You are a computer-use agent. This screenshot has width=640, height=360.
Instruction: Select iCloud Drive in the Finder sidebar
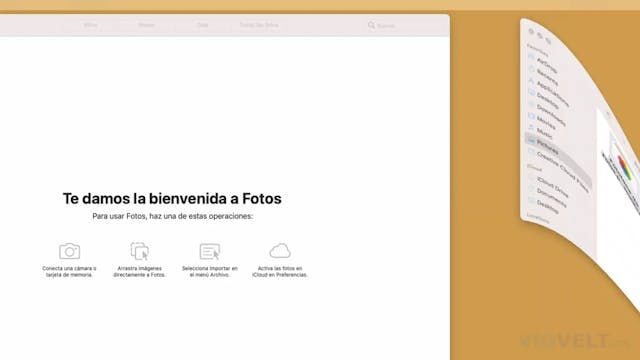553,187
